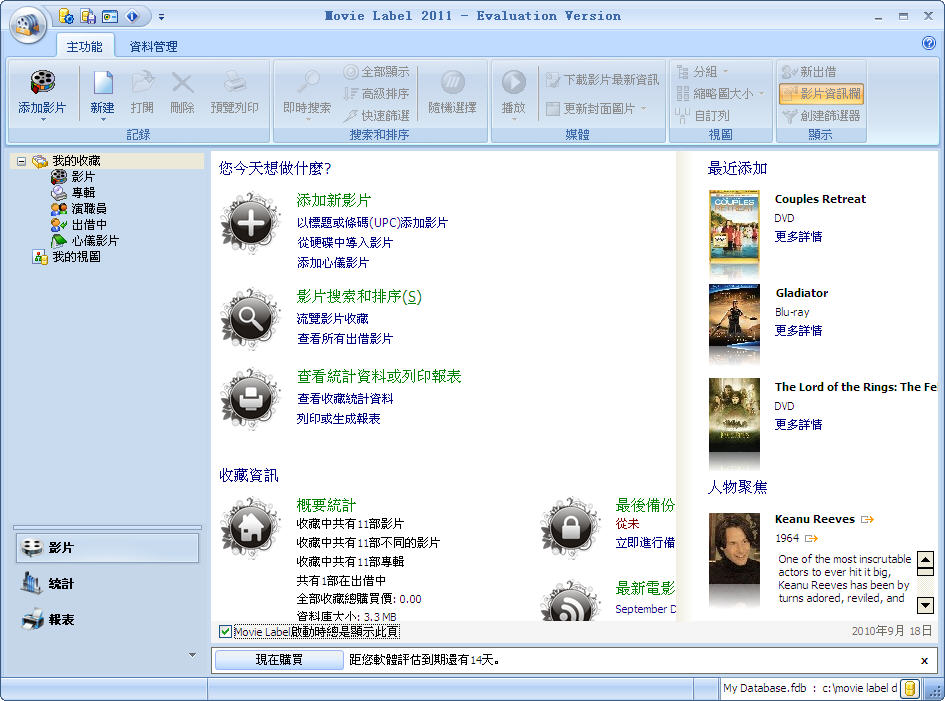
Task: Click the magnifier icon beside 影片搜索和排序
Action: pos(250,319)
